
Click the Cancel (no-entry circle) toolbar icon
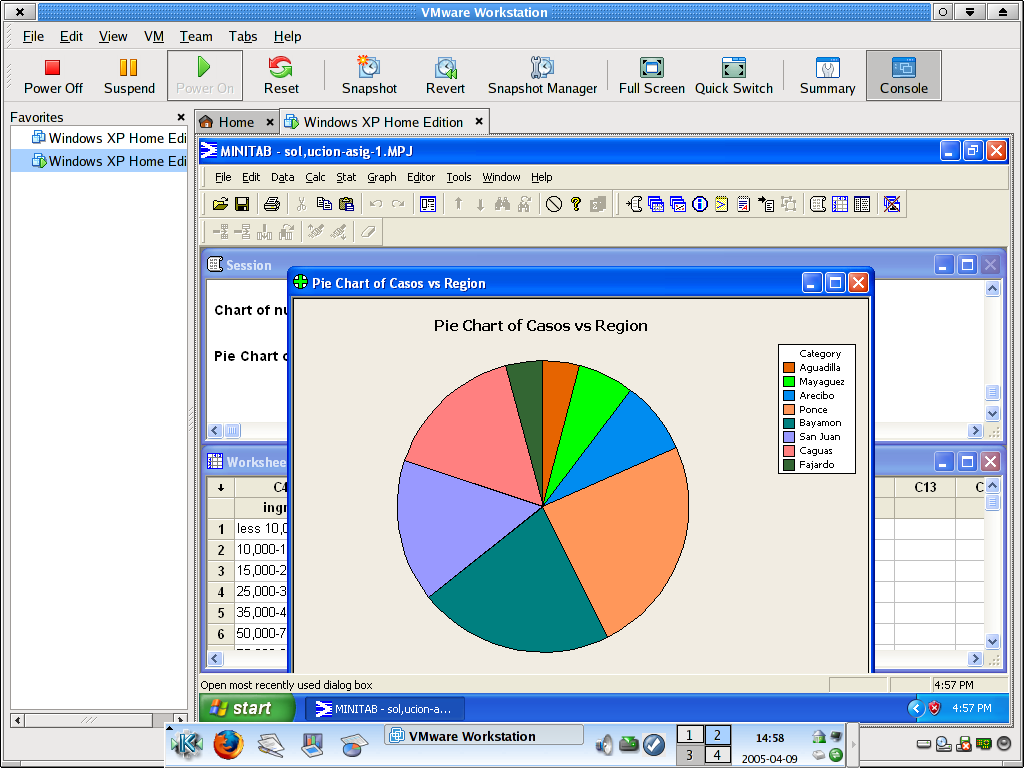(x=554, y=204)
